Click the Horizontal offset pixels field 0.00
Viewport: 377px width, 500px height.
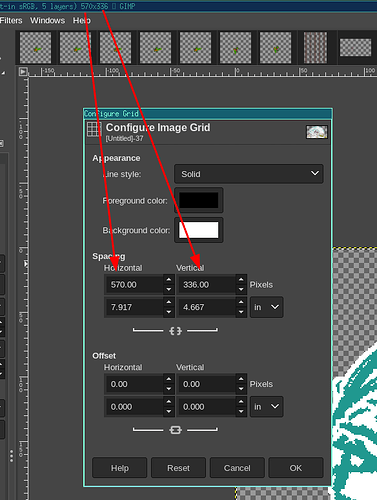click(134, 384)
